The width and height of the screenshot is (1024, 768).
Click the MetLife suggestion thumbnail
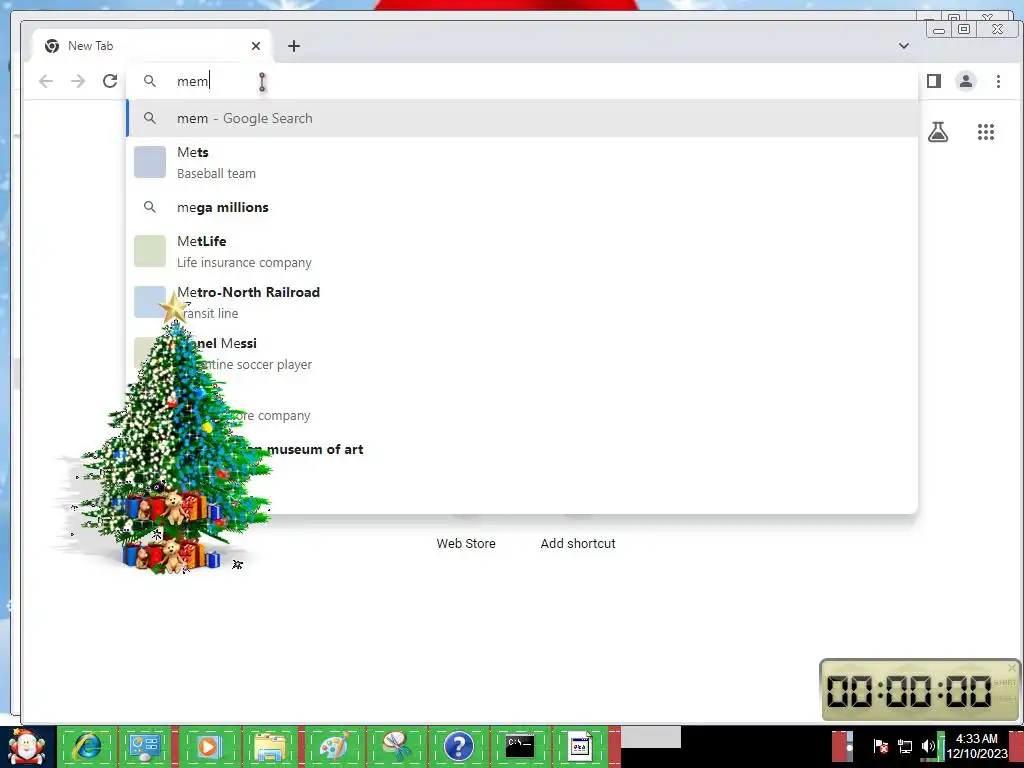click(x=150, y=251)
